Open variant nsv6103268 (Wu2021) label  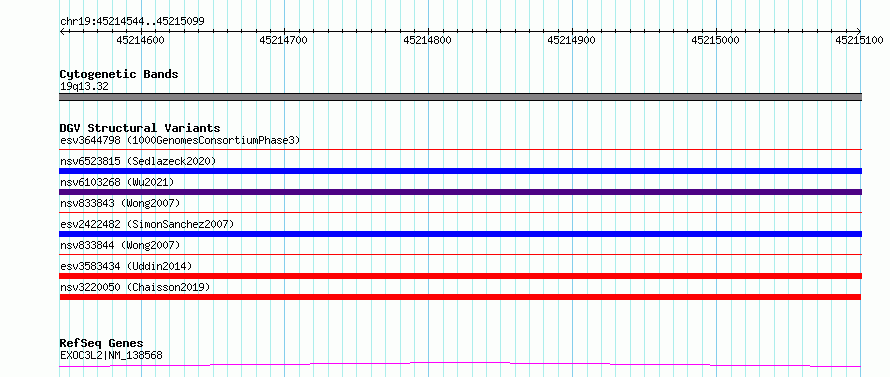coord(117,182)
